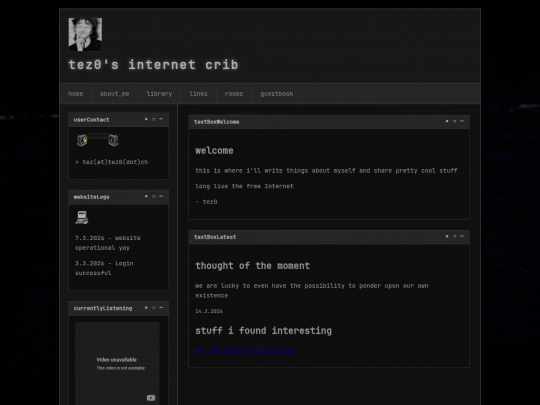
Task: Open the blue link under stuff i found interesting
Action: (244, 351)
